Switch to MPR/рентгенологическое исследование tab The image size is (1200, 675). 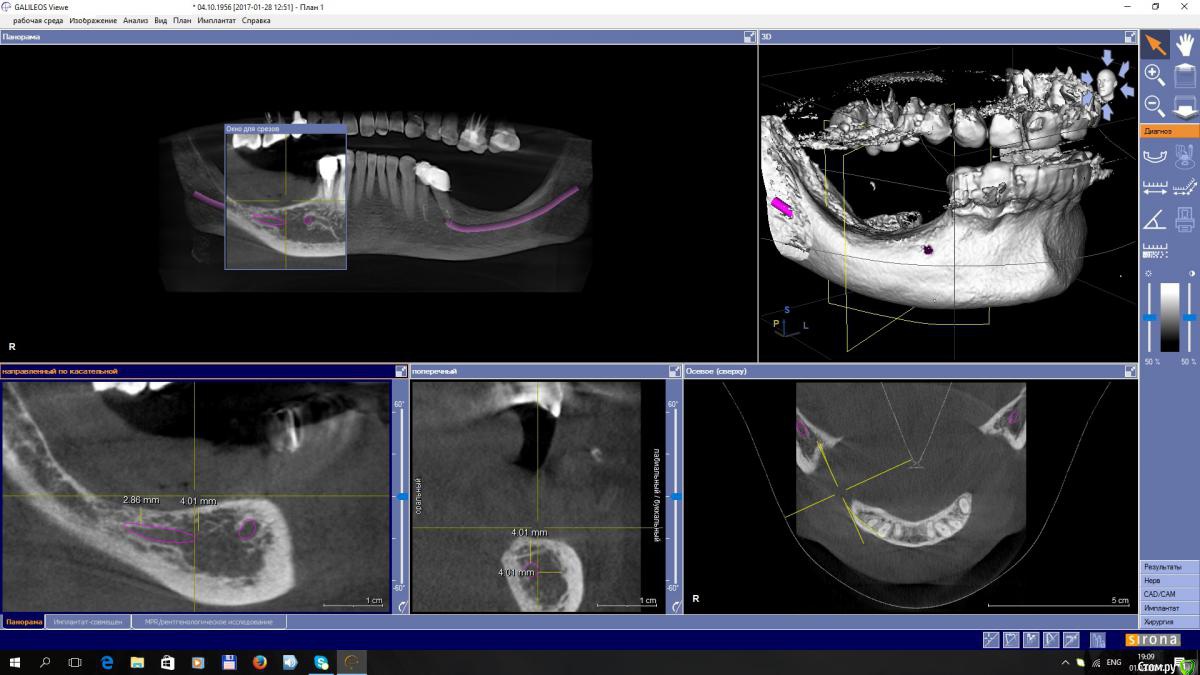pyautogui.click(x=208, y=622)
